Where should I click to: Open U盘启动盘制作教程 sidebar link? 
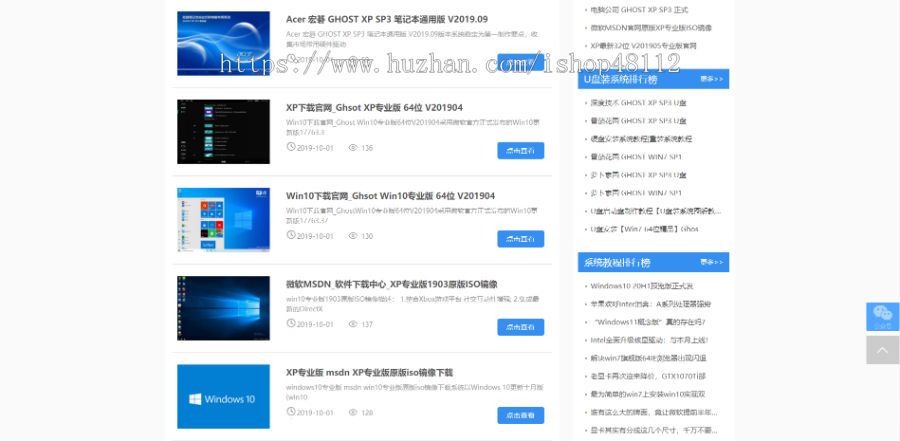click(x=655, y=211)
